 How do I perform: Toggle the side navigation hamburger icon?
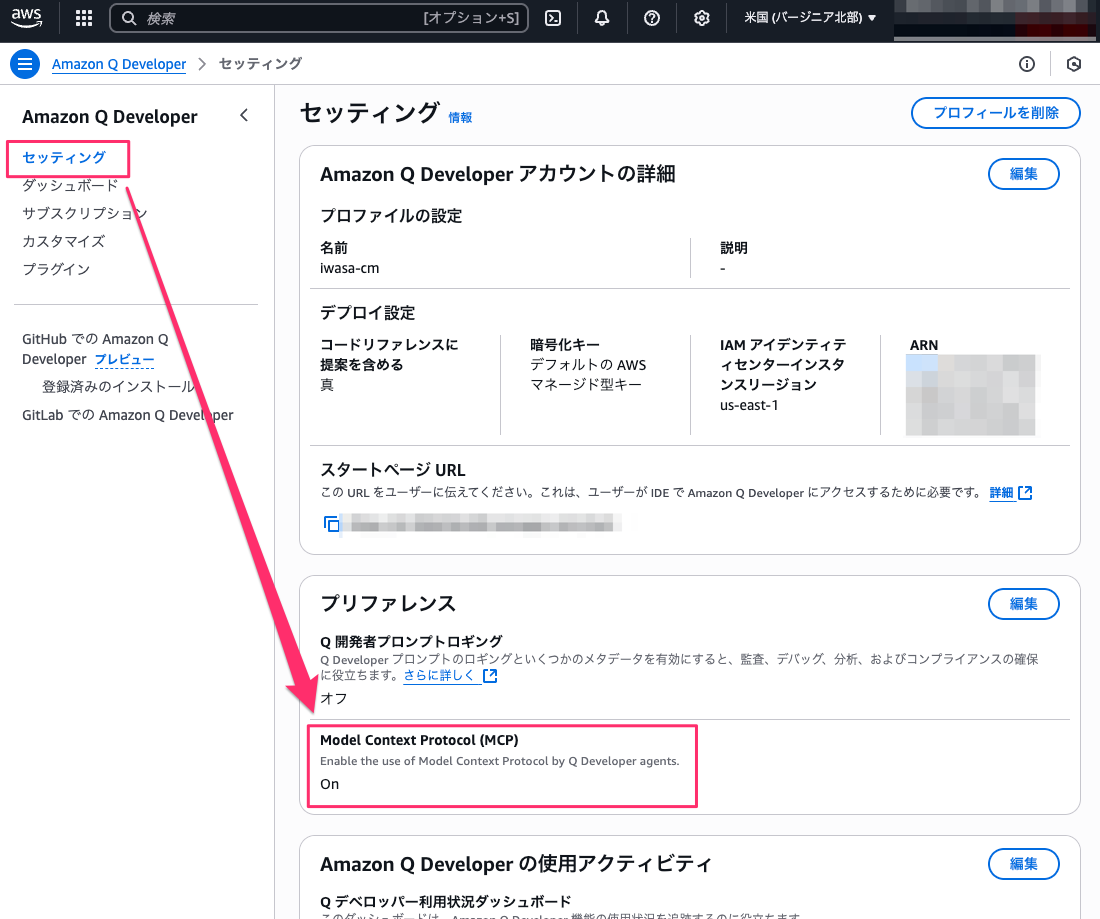(25, 64)
